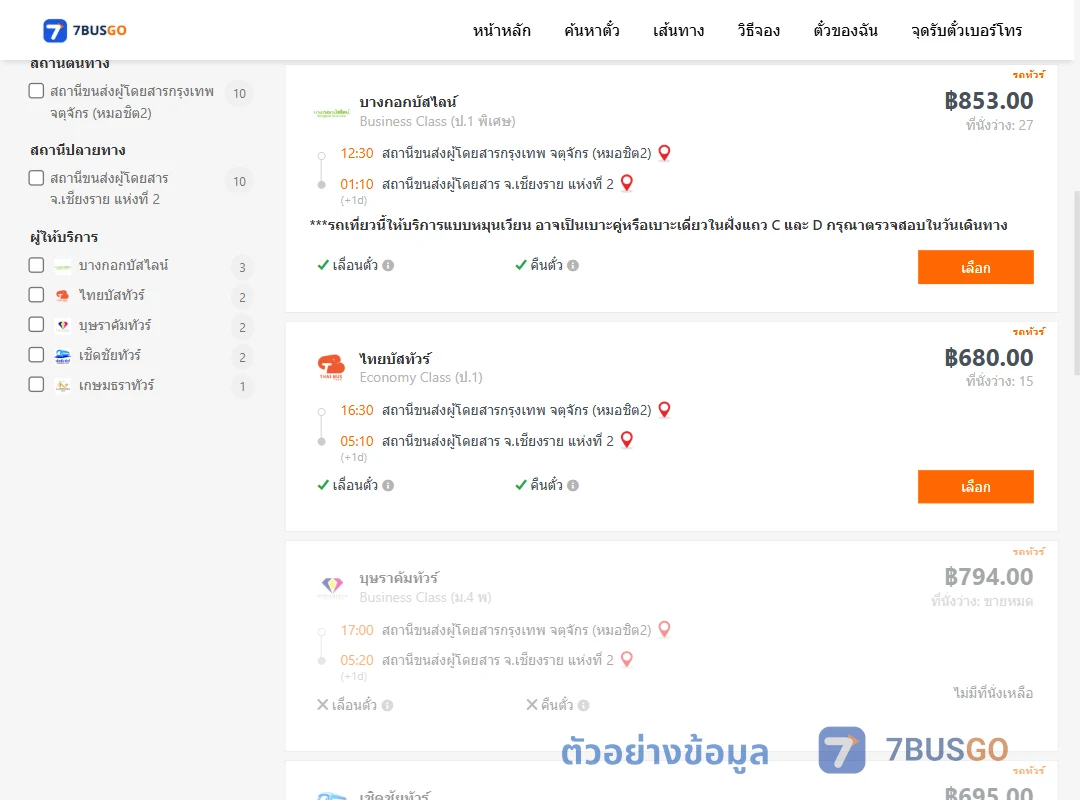This screenshot has width=1080, height=800.
Task: Click the Business Class (ป.1 พิเศษ) label
Action: pos(437,121)
